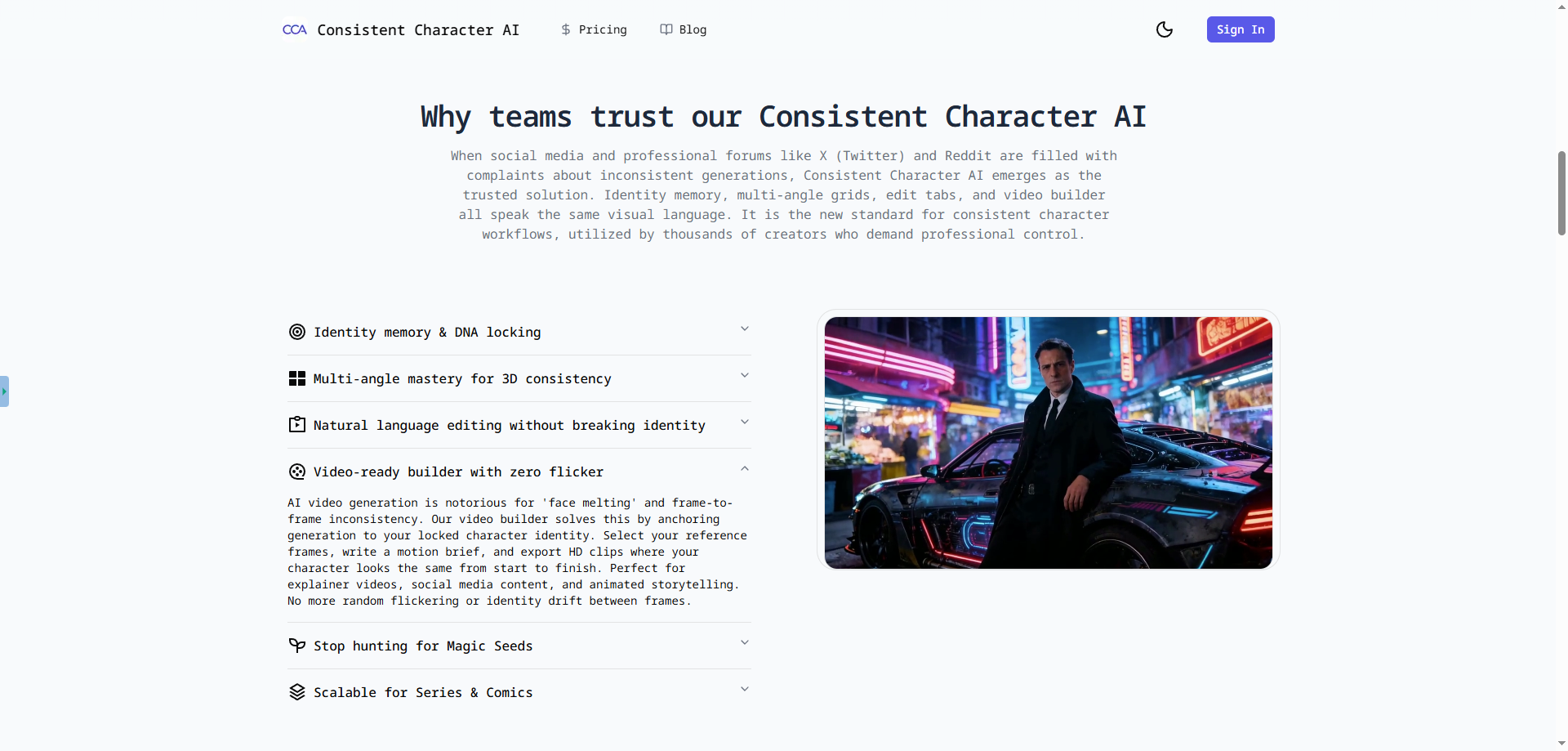Select the seedling icon beside Magic Seeds

(x=297, y=646)
